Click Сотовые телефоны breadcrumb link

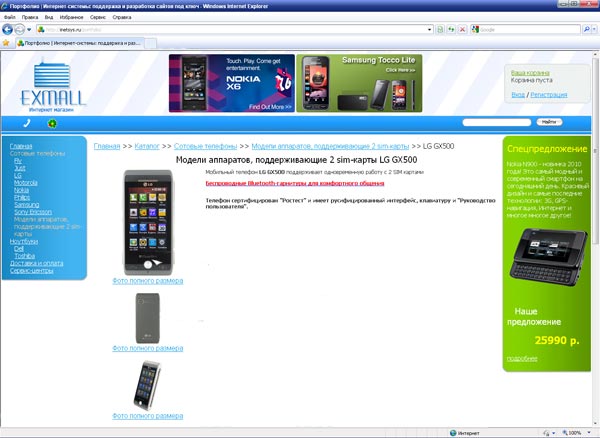click(x=205, y=146)
